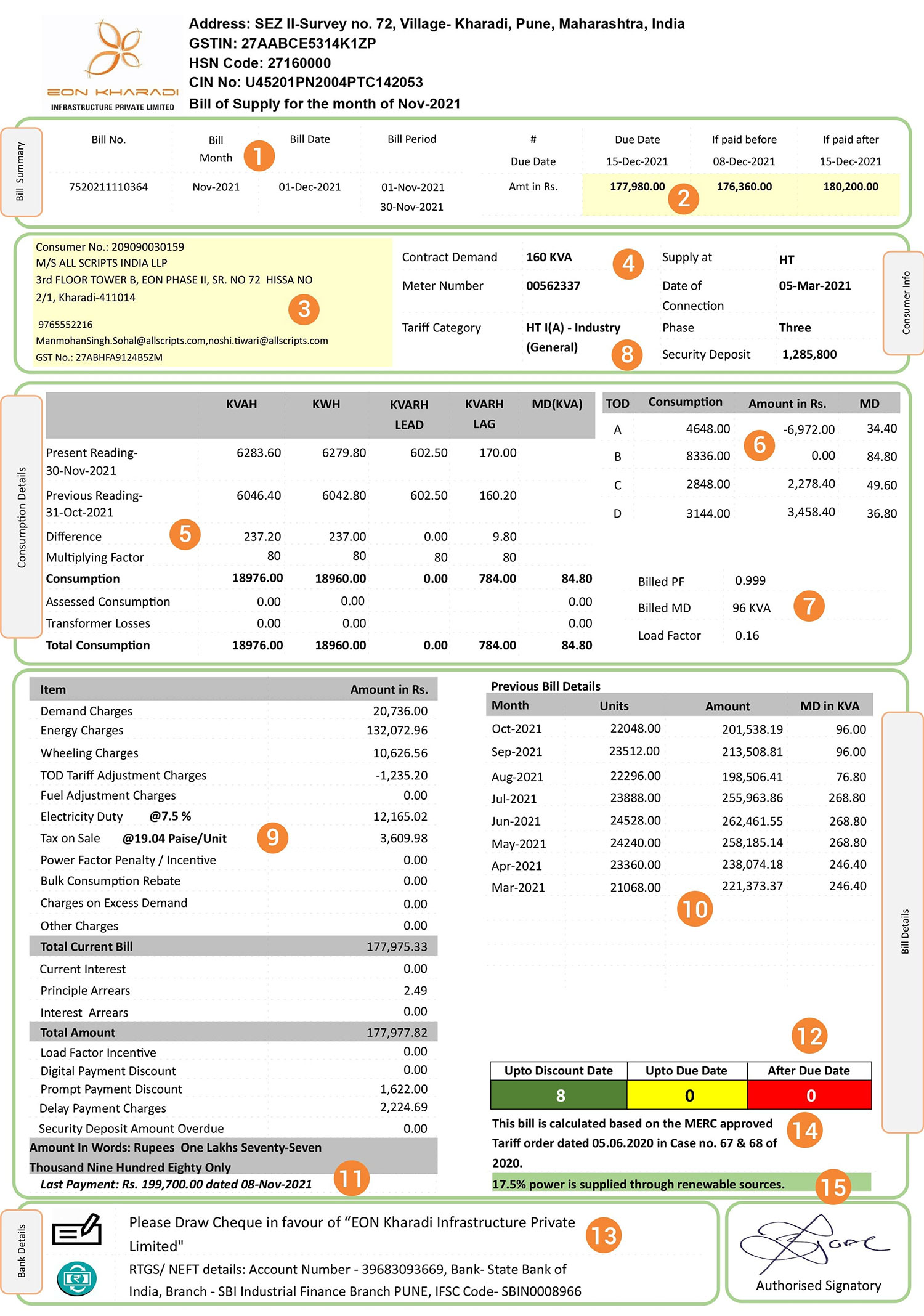This screenshot has width=924, height=1316.
Task: Click the yellow Upto Due Date cell
Action: click(687, 1095)
